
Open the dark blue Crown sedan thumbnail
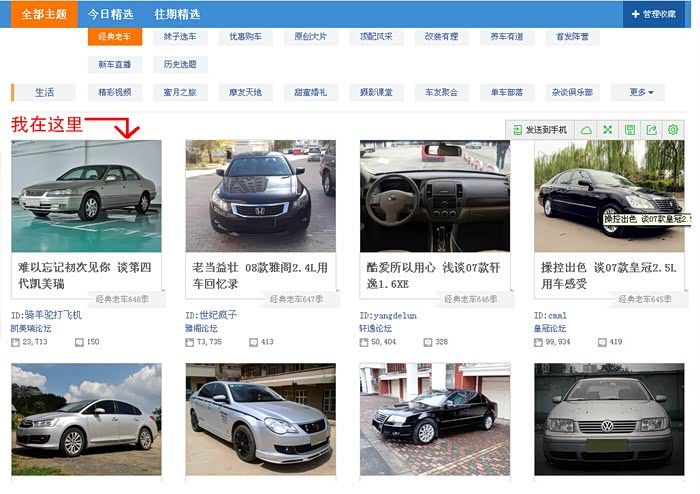click(609, 196)
